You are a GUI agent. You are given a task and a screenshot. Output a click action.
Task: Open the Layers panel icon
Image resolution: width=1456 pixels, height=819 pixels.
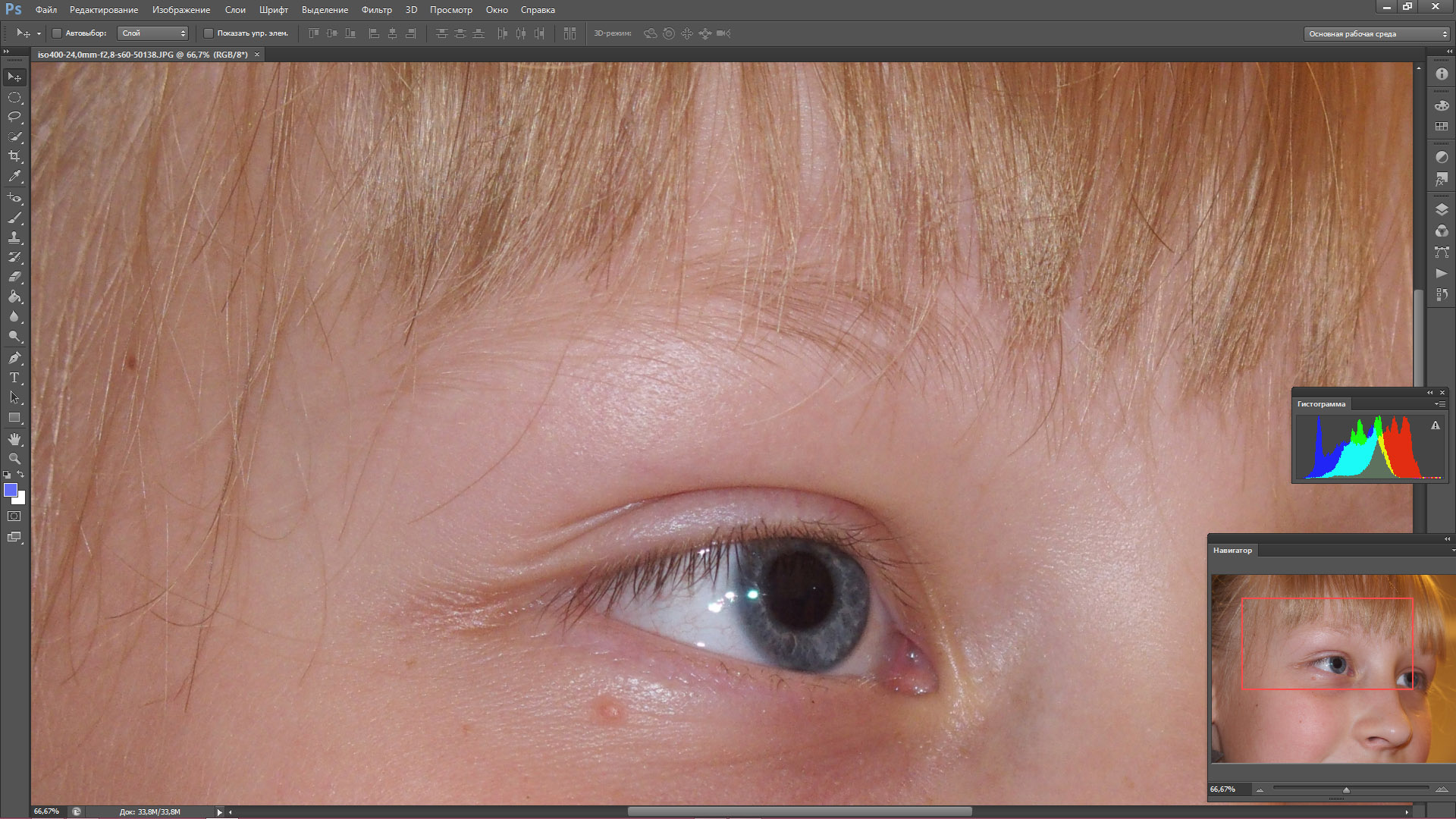pos(1442,209)
